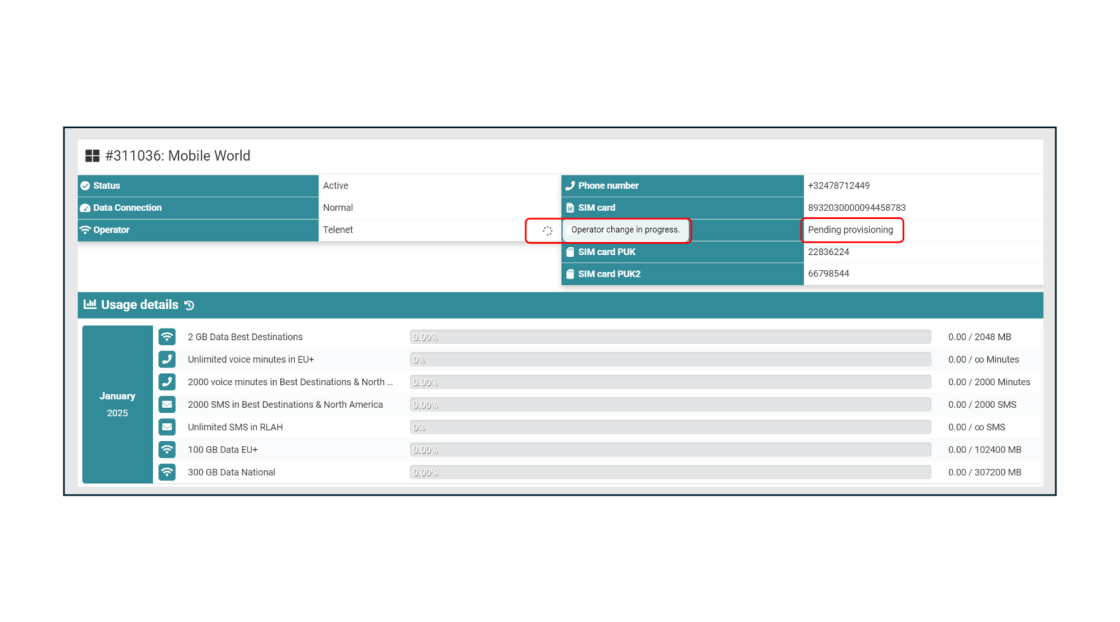Click the 300 GB Data National progress bar
1120x622 pixels.
pos(671,472)
